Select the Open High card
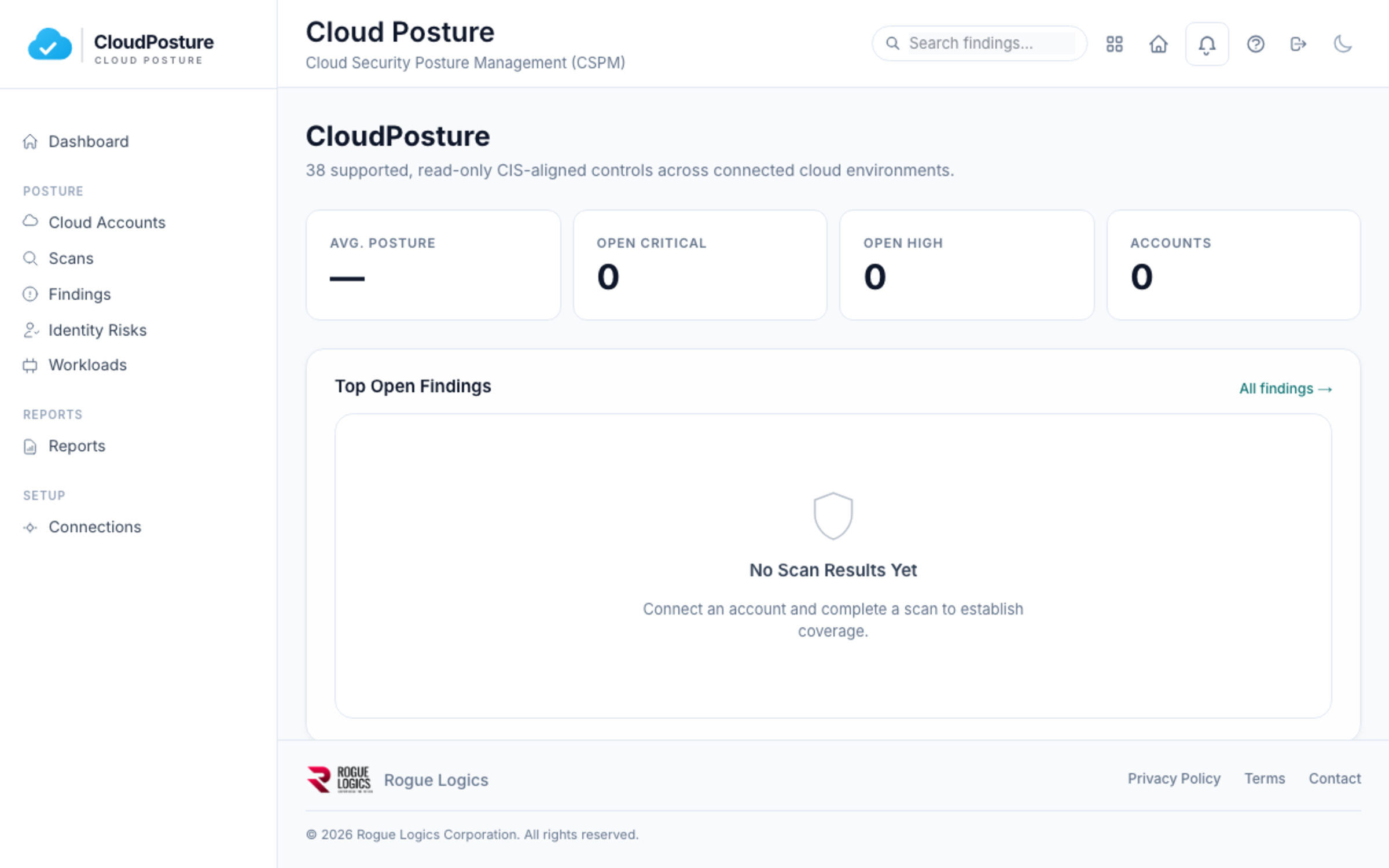1389x868 pixels. pyautogui.click(x=967, y=265)
